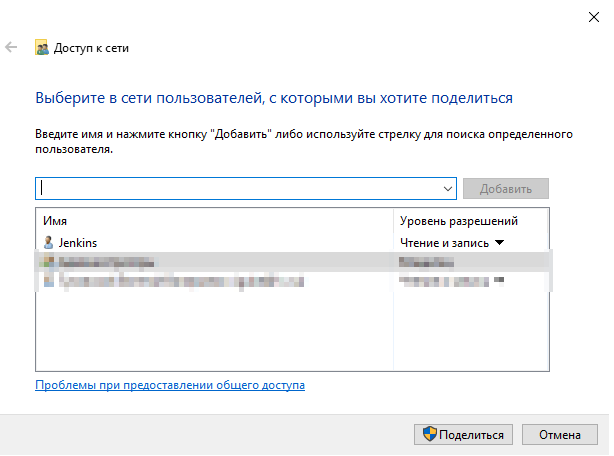
Task: Click the icon of the last blurred list entry
Action: pos(48,282)
